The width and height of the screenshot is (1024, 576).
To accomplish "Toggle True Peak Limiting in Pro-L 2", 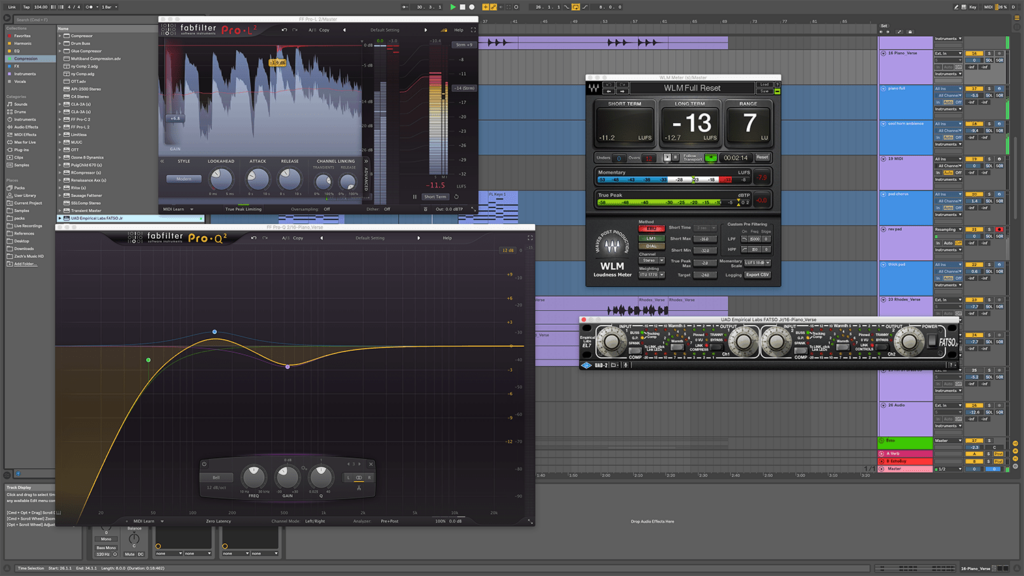I will point(243,209).
